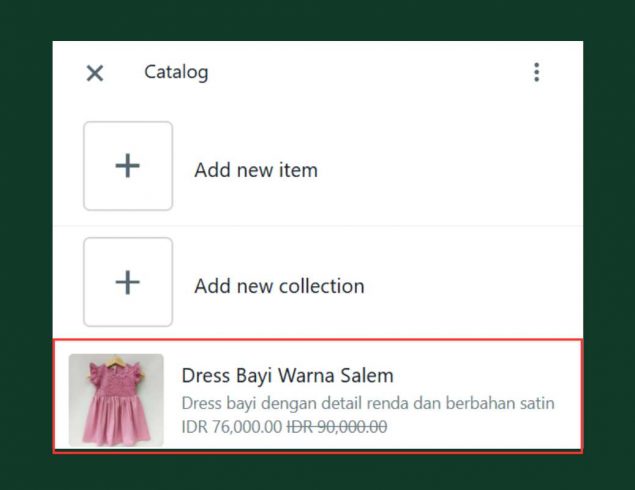Click the "Catalog" header title

tap(176, 72)
